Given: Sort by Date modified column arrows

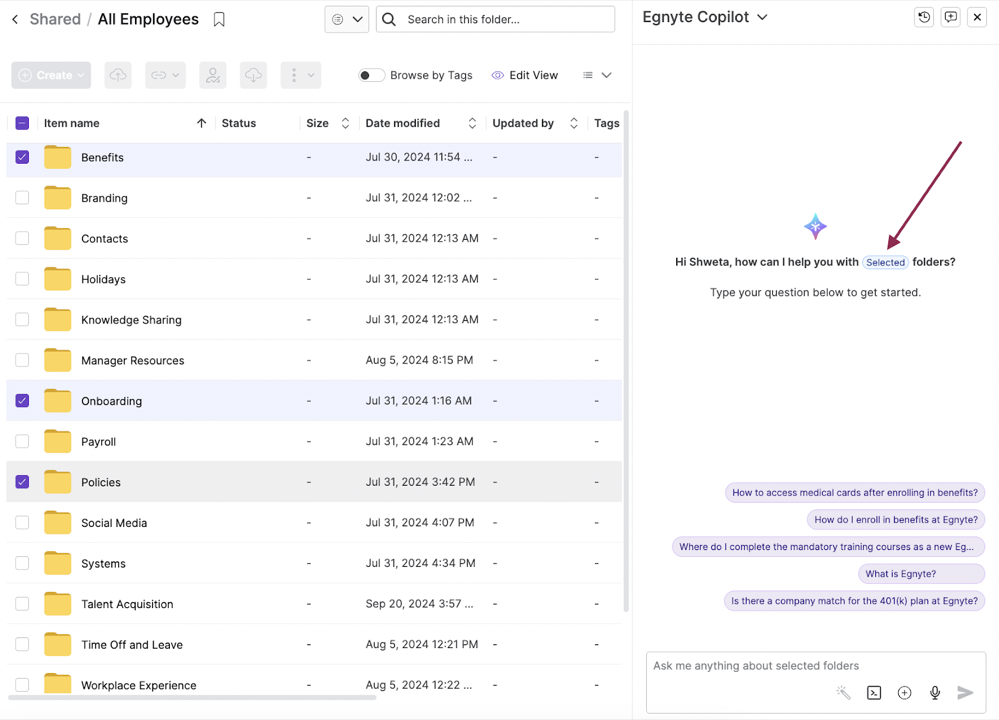Looking at the screenshot, I should pyautogui.click(x=472, y=123).
